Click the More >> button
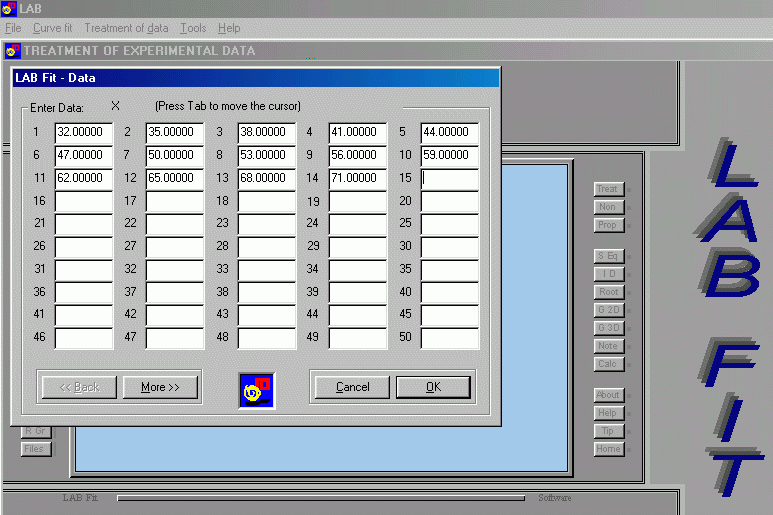 (x=160, y=387)
